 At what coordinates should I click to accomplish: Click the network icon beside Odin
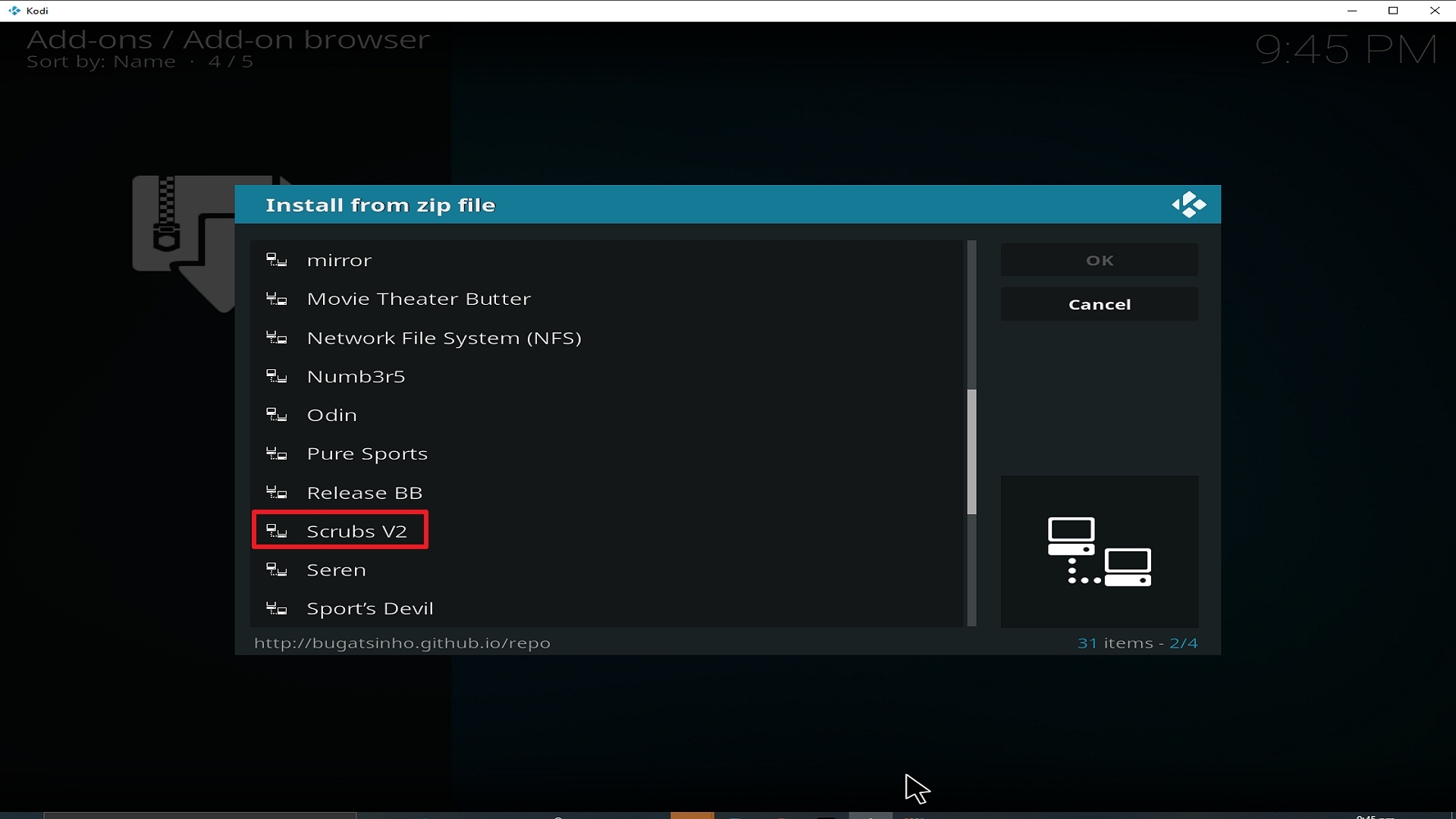277,416
